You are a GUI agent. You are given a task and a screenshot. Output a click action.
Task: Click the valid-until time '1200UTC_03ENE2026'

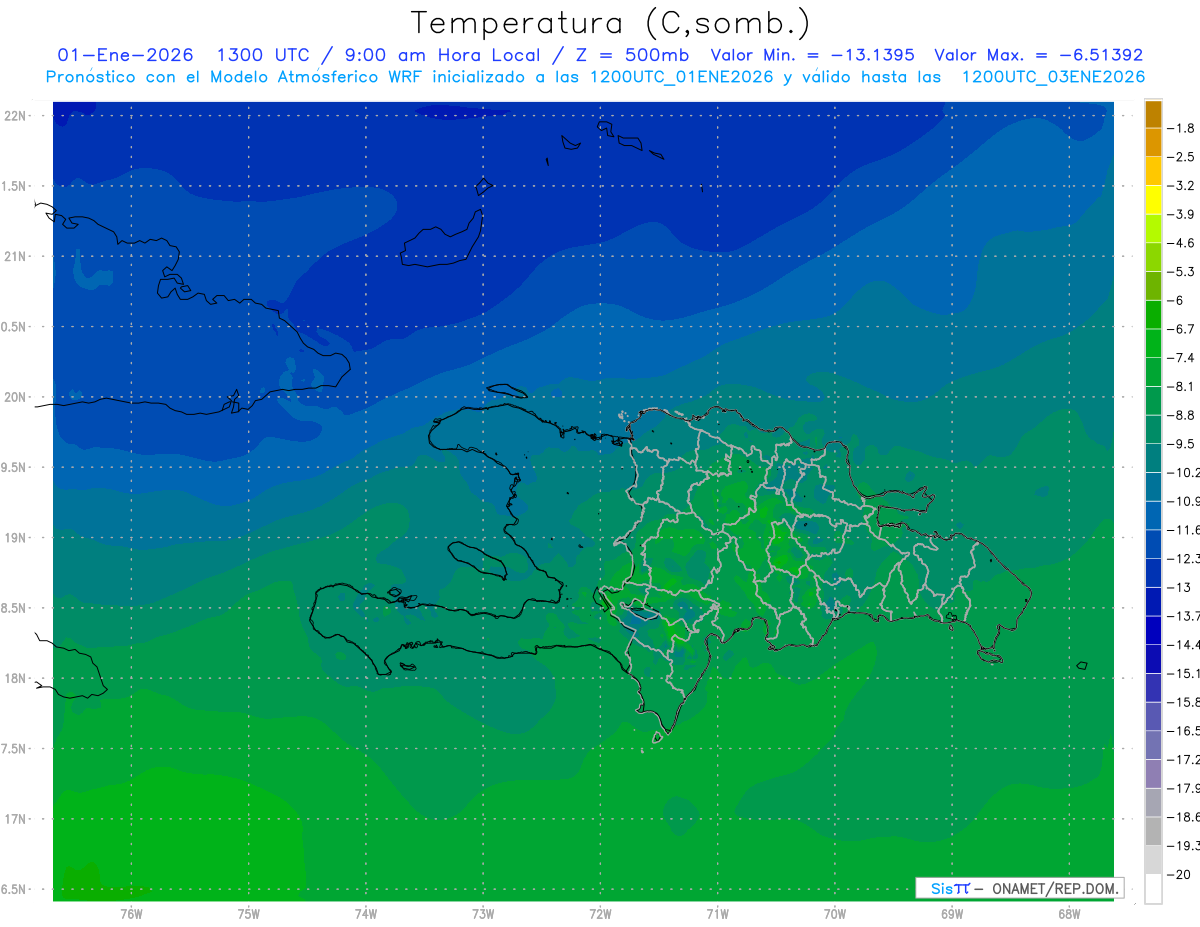coord(1053,77)
